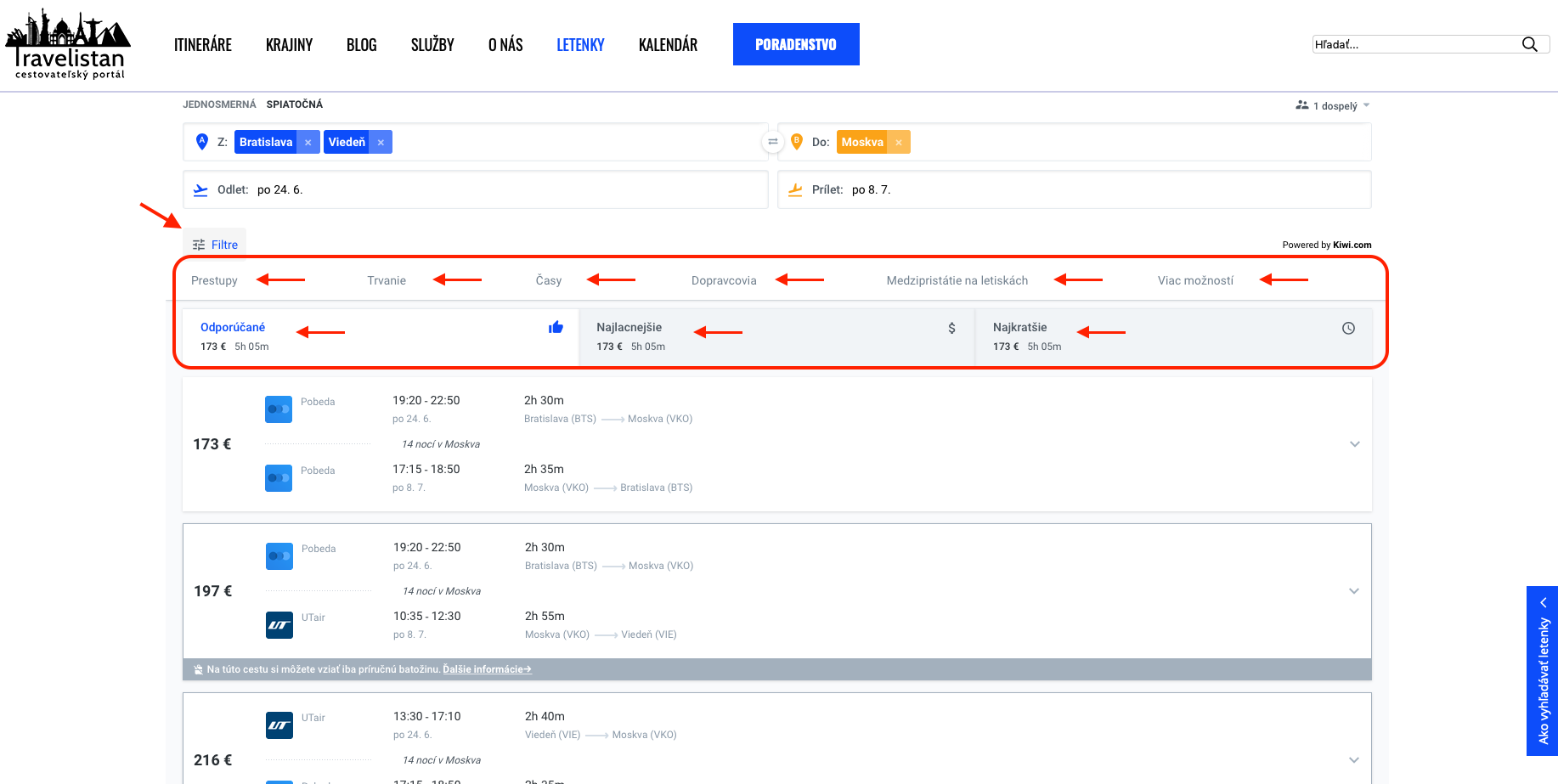1558x784 pixels.
Task: Click the Filtre sliders icon
Action: coord(199,245)
